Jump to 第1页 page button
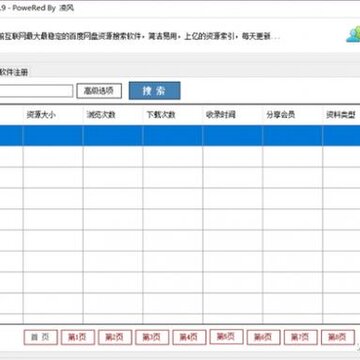The height and width of the screenshot is (360, 360). (78, 337)
